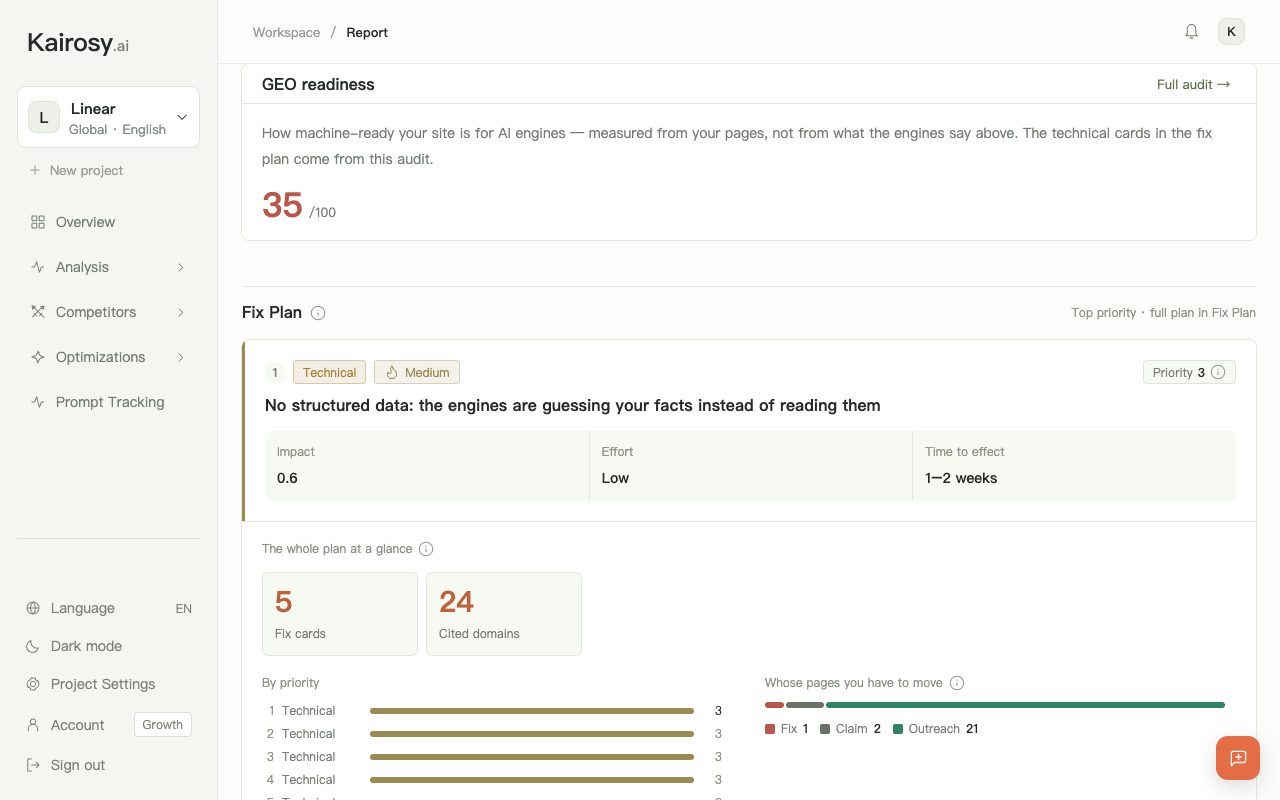This screenshot has height=800, width=1280.
Task: Open the K user avatar
Action: (x=1231, y=32)
